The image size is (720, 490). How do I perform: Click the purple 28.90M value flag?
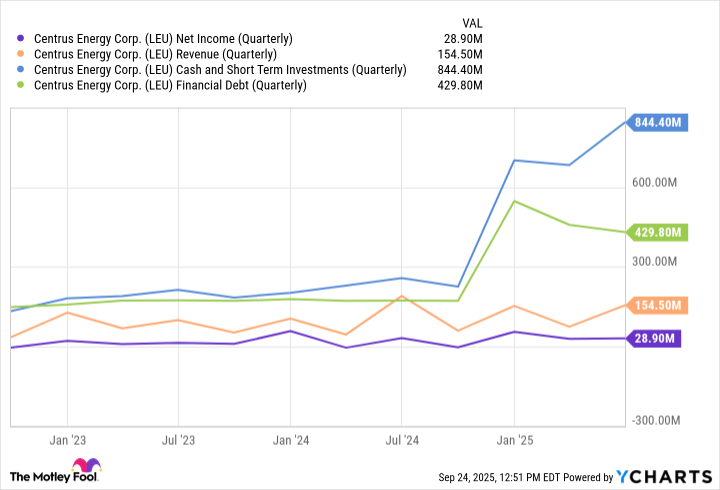coord(655,339)
